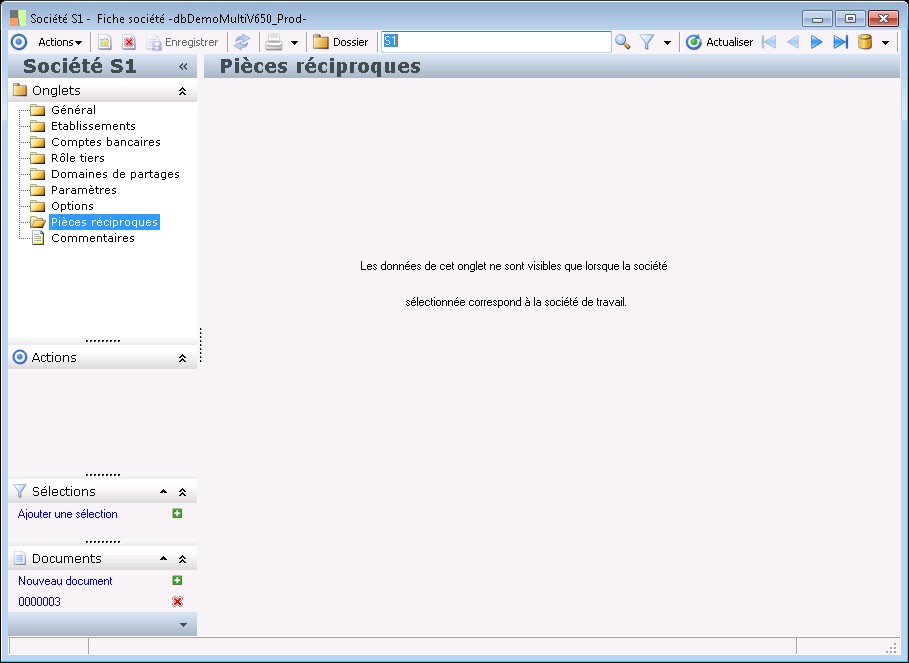The width and height of the screenshot is (909, 663).
Task: Go to the next record
Action: point(816,42)
